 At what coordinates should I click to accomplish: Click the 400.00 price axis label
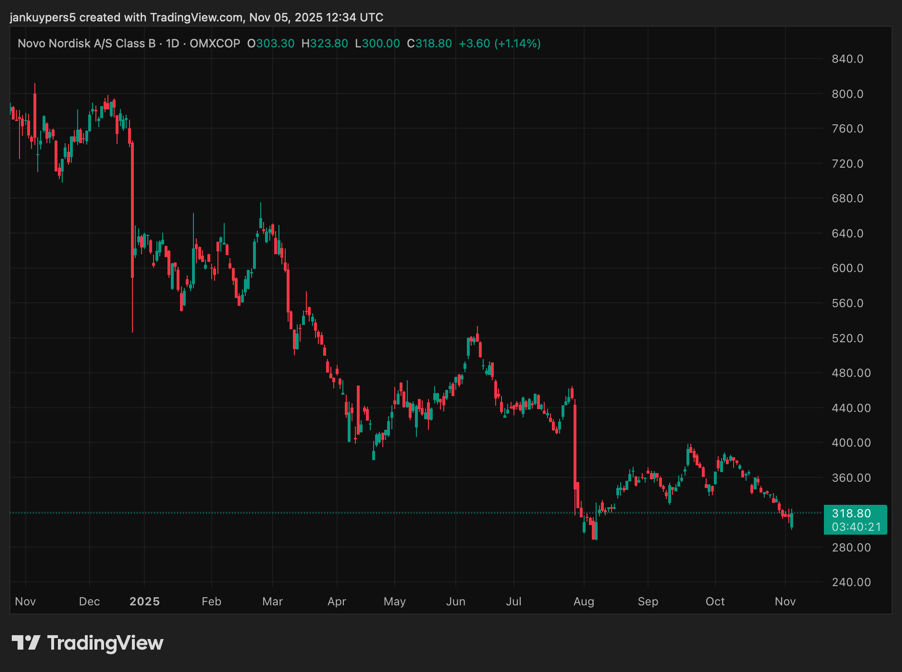pyautogui.click(x=851, y=442)
